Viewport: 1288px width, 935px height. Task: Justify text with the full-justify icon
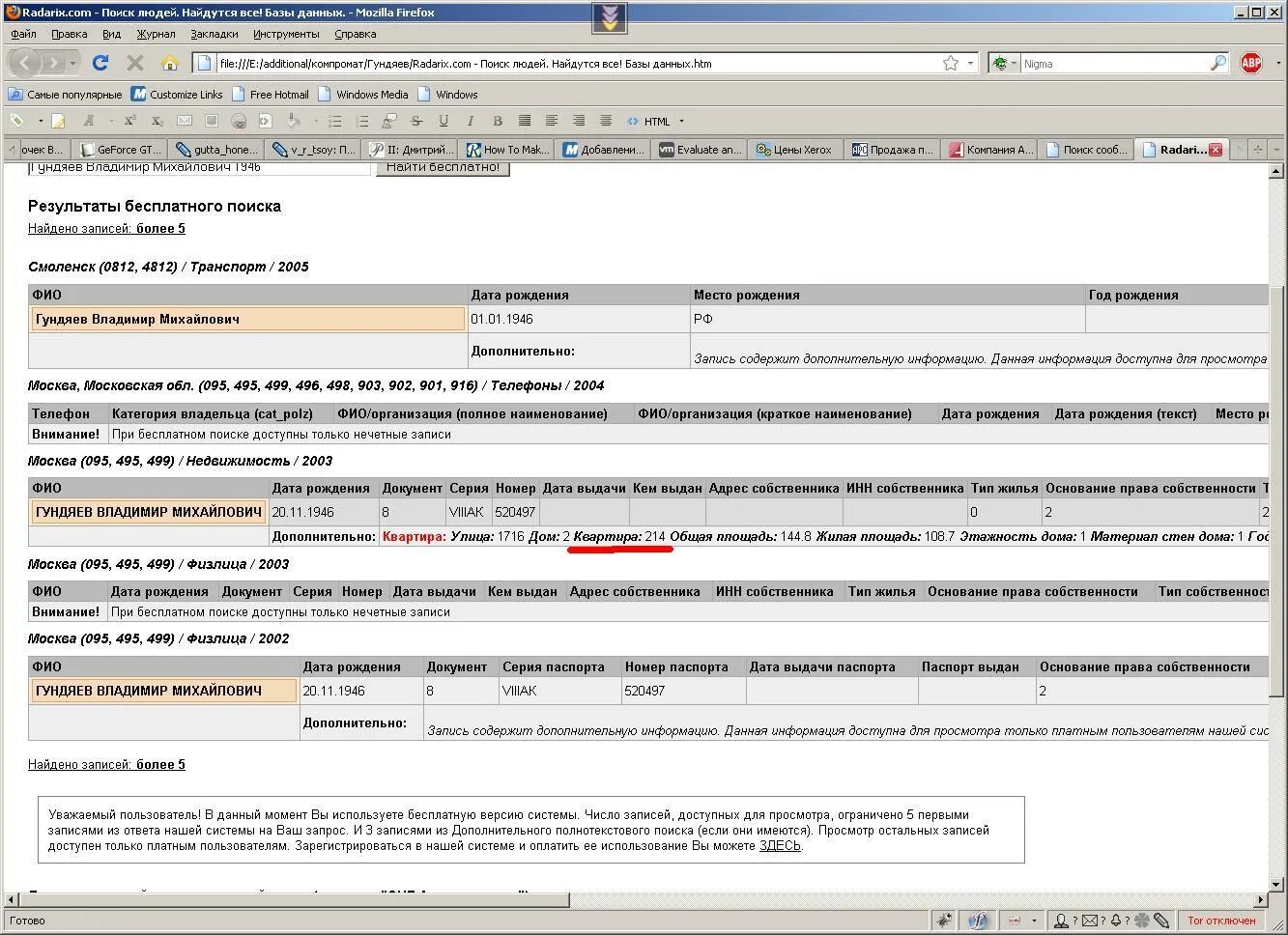click(525, 121)
